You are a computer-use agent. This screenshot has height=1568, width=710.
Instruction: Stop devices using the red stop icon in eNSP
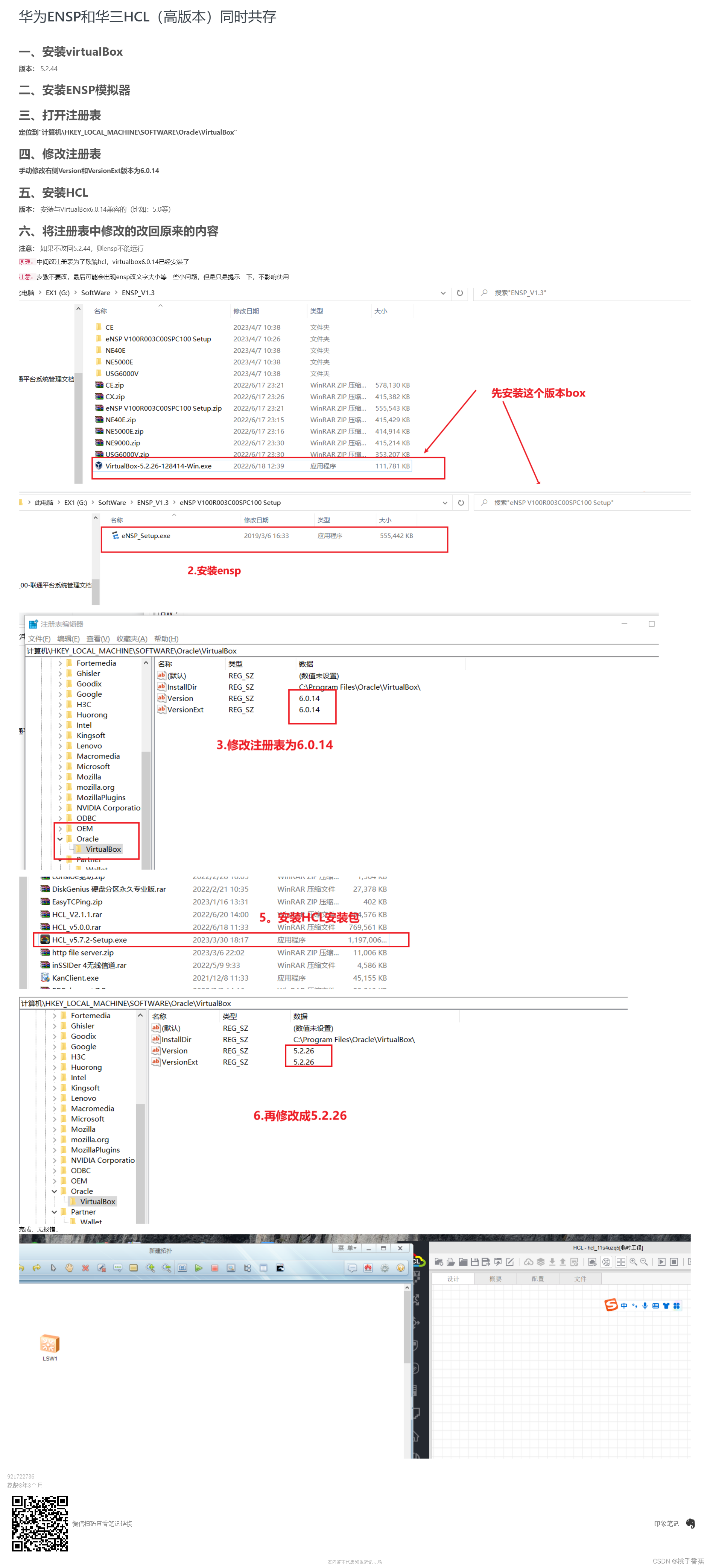click(214, 1268)
